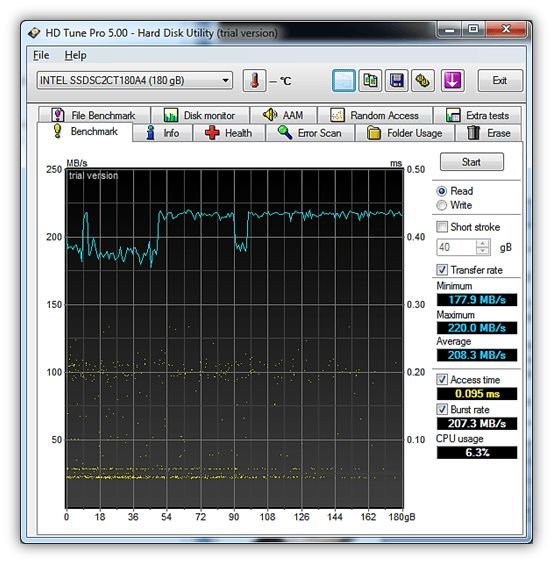
Task: Increase the short stroke gB stepper
Action: pos(482,244)
